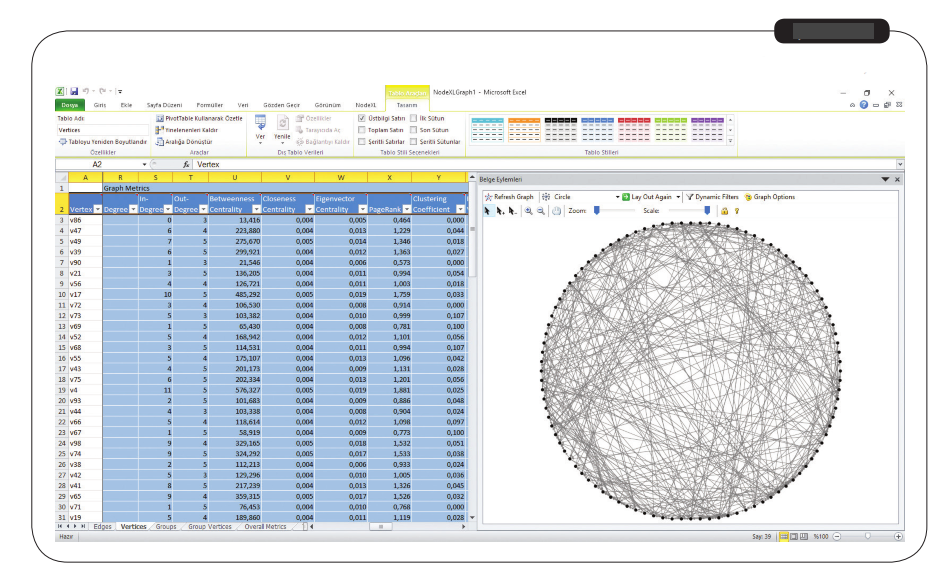Open Graph Options in graph pane
945x585 pixels.
click(775, 197)
